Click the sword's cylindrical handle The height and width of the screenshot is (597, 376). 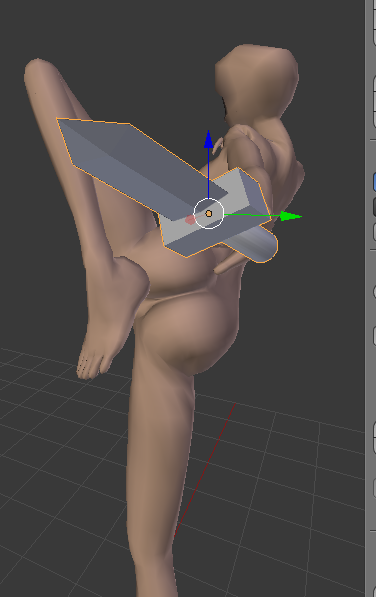pos(255,244)
